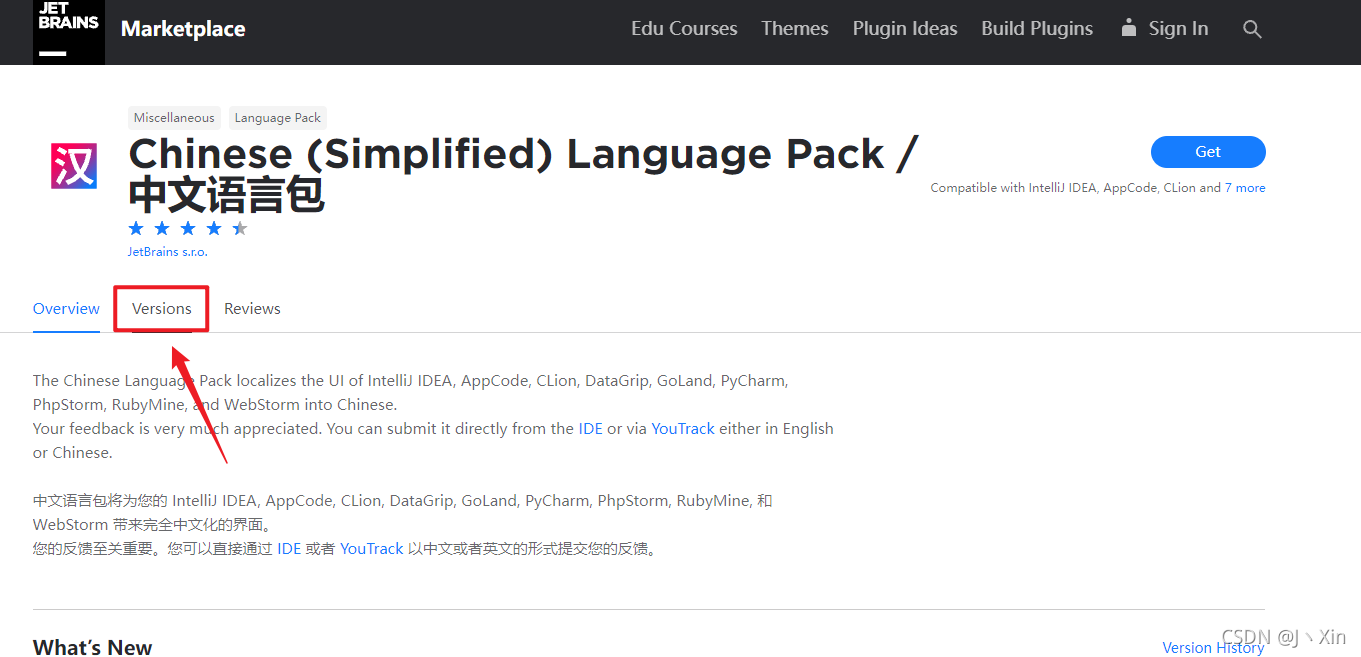Click the blue Get button
This screenshot has width=1361, height=657.
[x=1208, y=152]
